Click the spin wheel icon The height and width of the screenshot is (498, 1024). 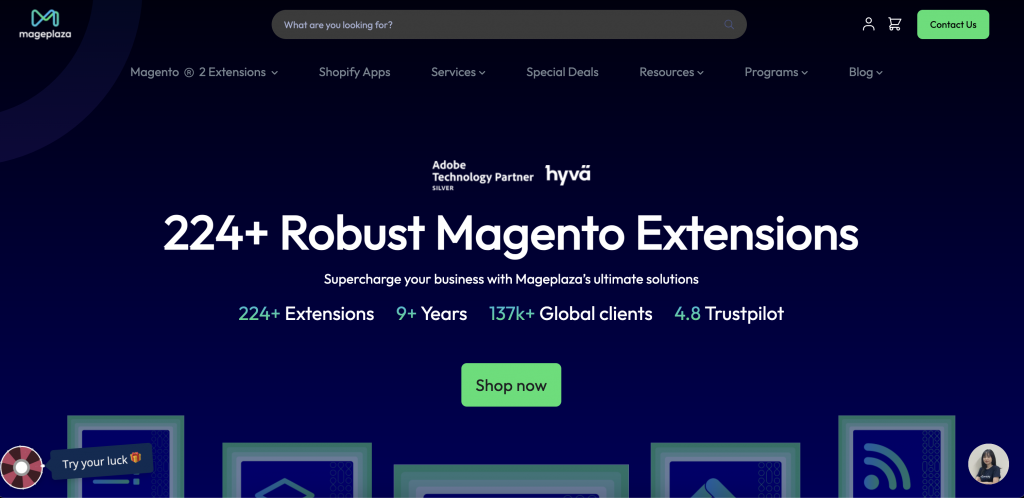(x=22, y=467)
